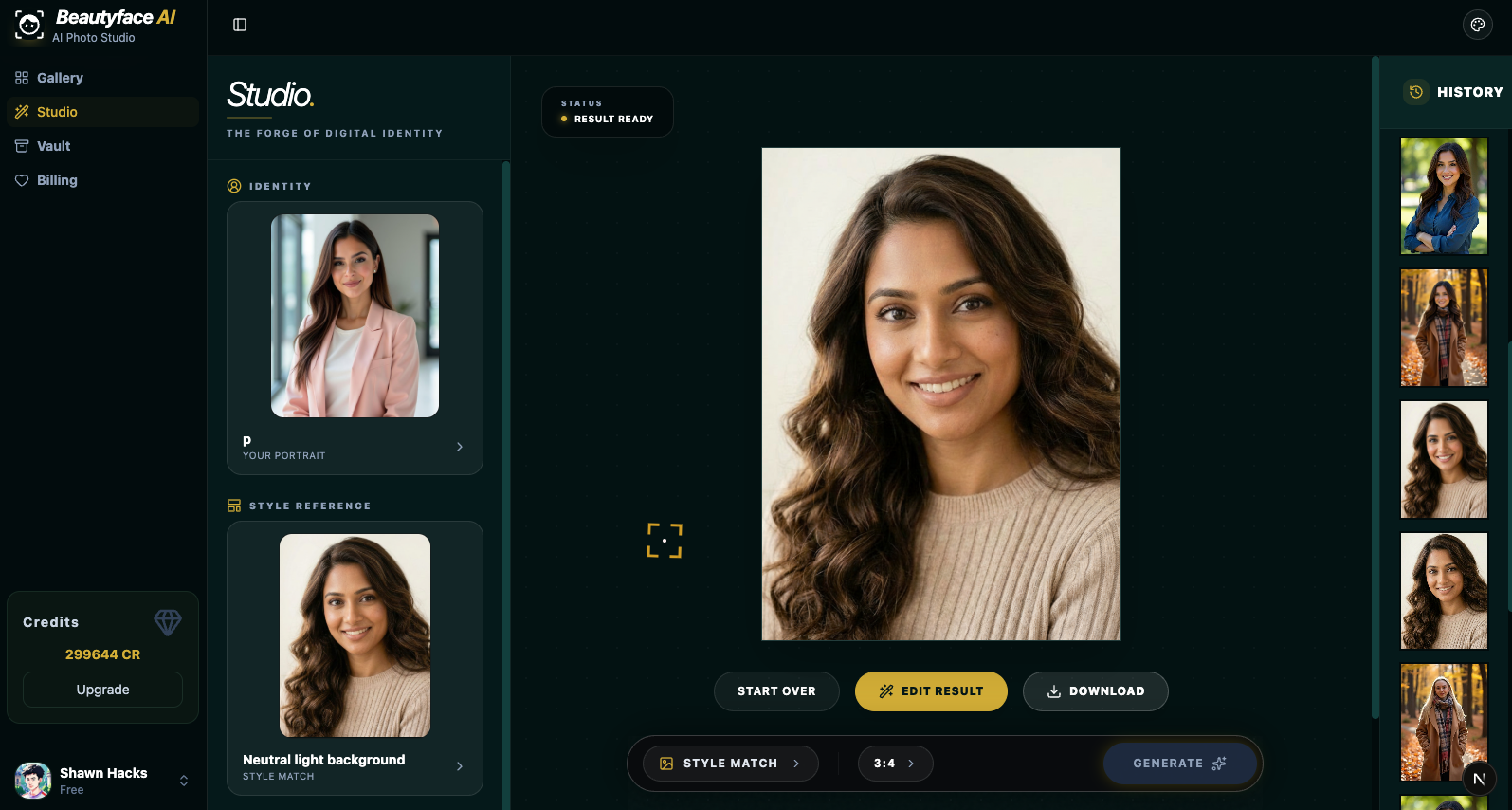Click the focus frame icon beside the result
Screen dimensions: 1512x810
(665, 541)
